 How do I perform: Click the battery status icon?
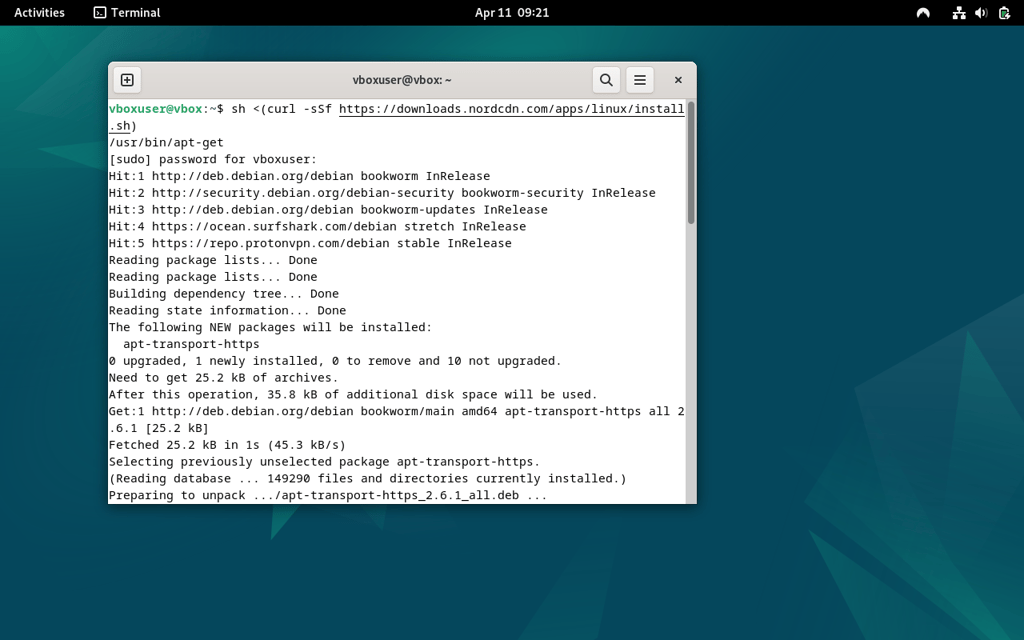(1004, 12)
